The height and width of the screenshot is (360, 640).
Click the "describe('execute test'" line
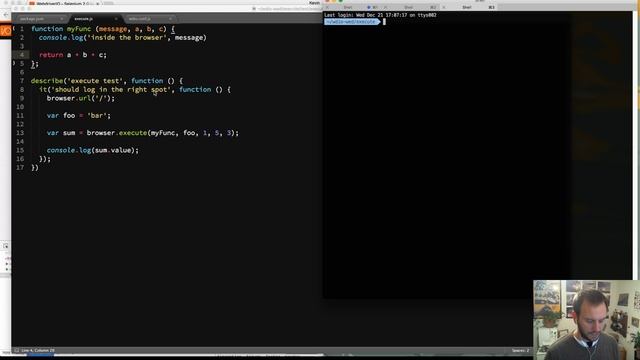click(107, 81)
